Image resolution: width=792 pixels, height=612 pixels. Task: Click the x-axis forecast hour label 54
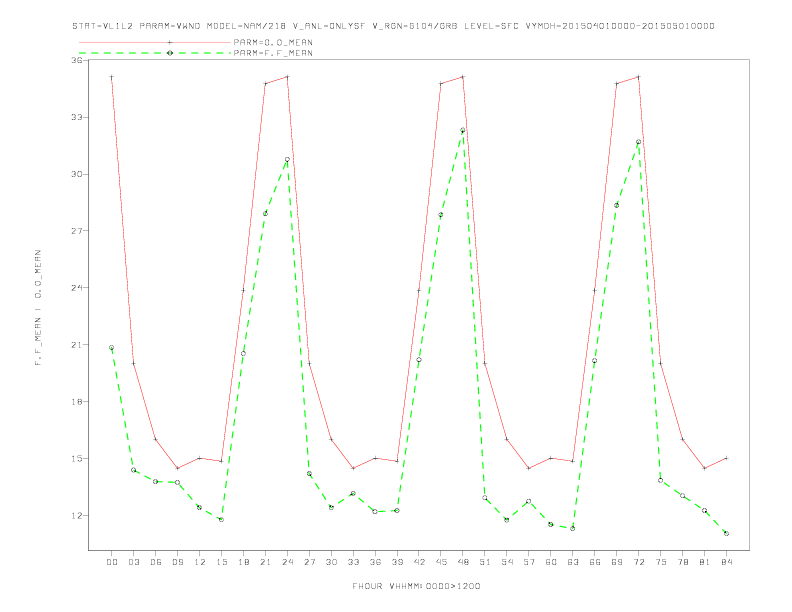pos(507,562)
